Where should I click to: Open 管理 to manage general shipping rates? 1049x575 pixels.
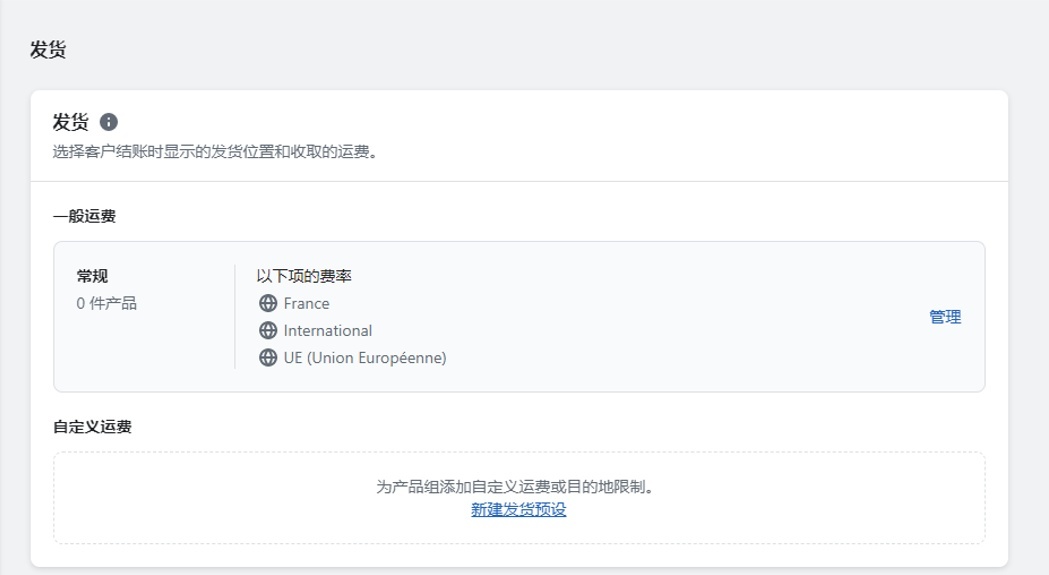[x=944, y=317]
